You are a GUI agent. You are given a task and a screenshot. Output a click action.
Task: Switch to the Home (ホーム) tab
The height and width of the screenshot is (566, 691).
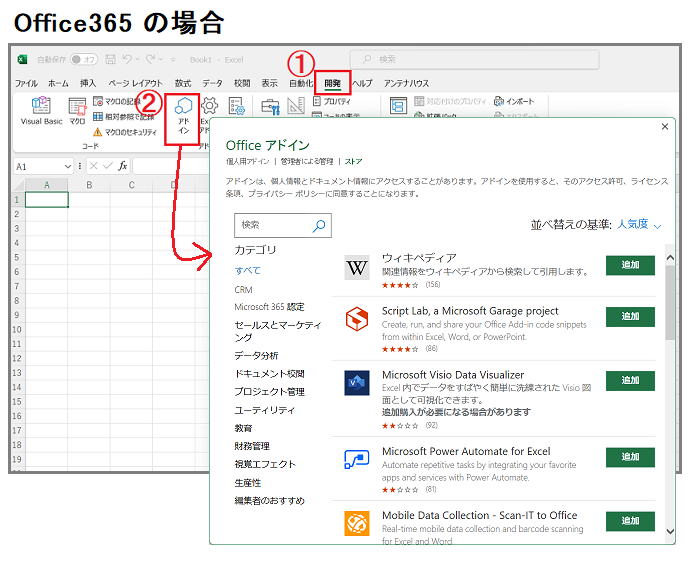point(58,83)
